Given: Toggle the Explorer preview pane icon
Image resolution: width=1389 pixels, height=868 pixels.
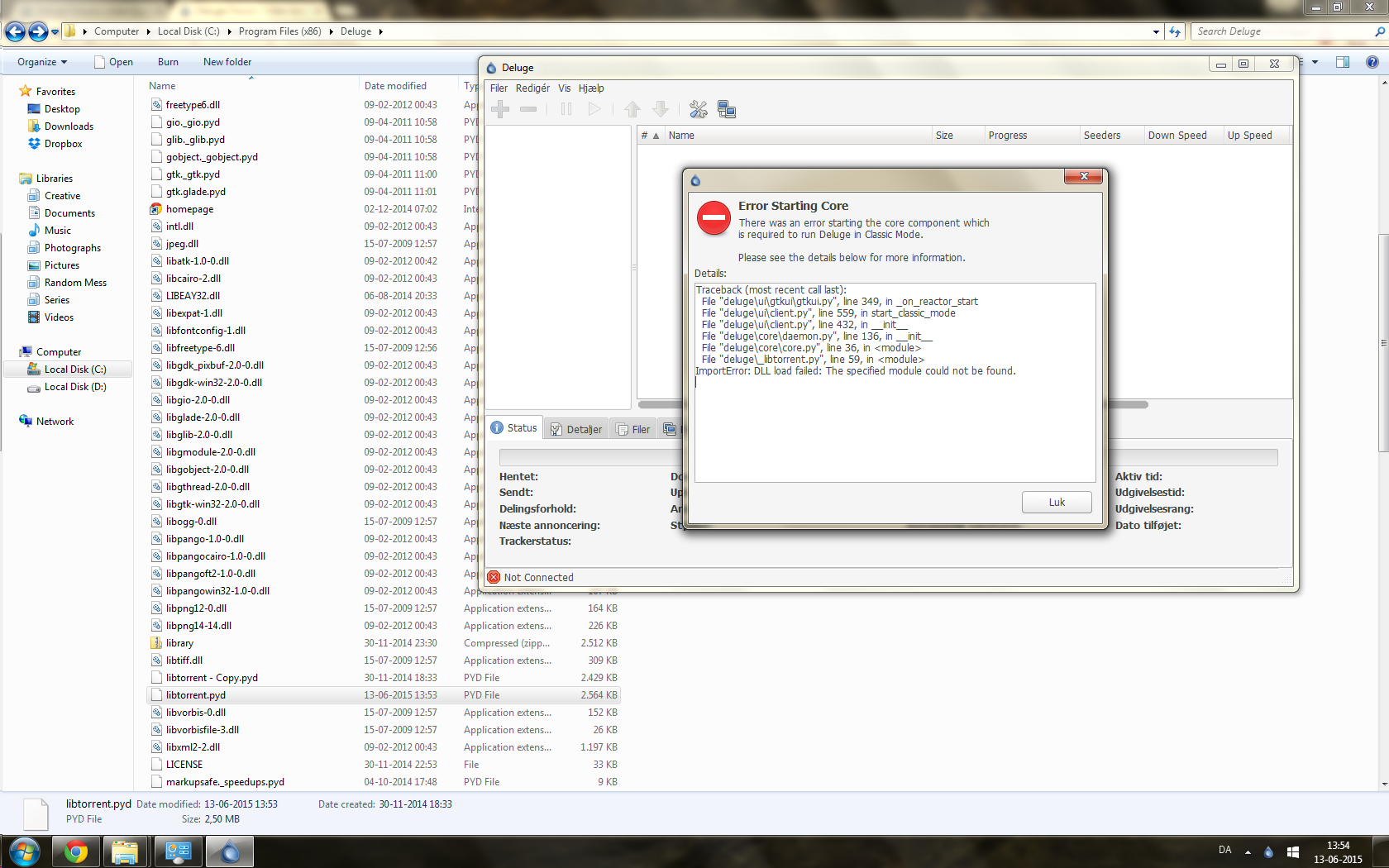Looking at the screenshot, I should [x=1343, y=62].
